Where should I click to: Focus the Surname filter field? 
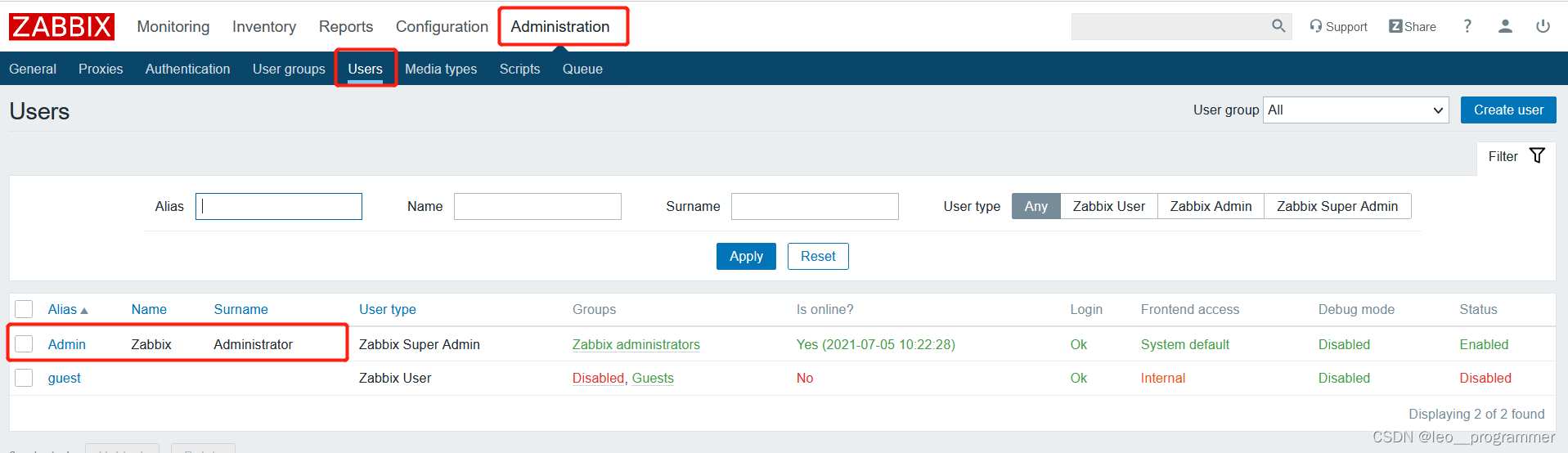(815, 206)
